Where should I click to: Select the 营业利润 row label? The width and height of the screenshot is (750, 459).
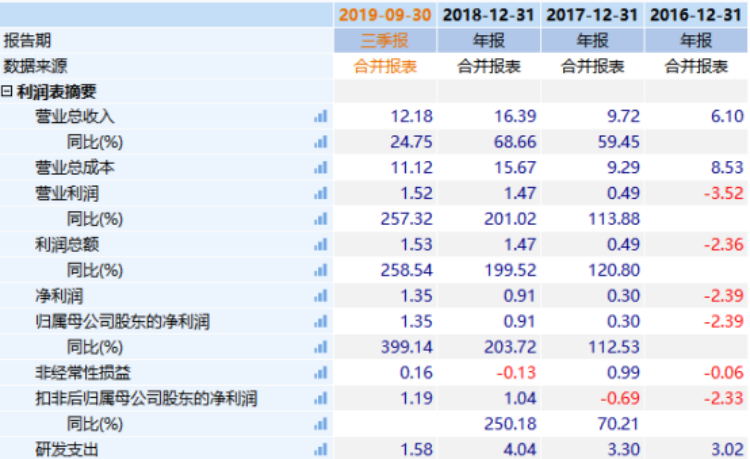click(67, 193)
